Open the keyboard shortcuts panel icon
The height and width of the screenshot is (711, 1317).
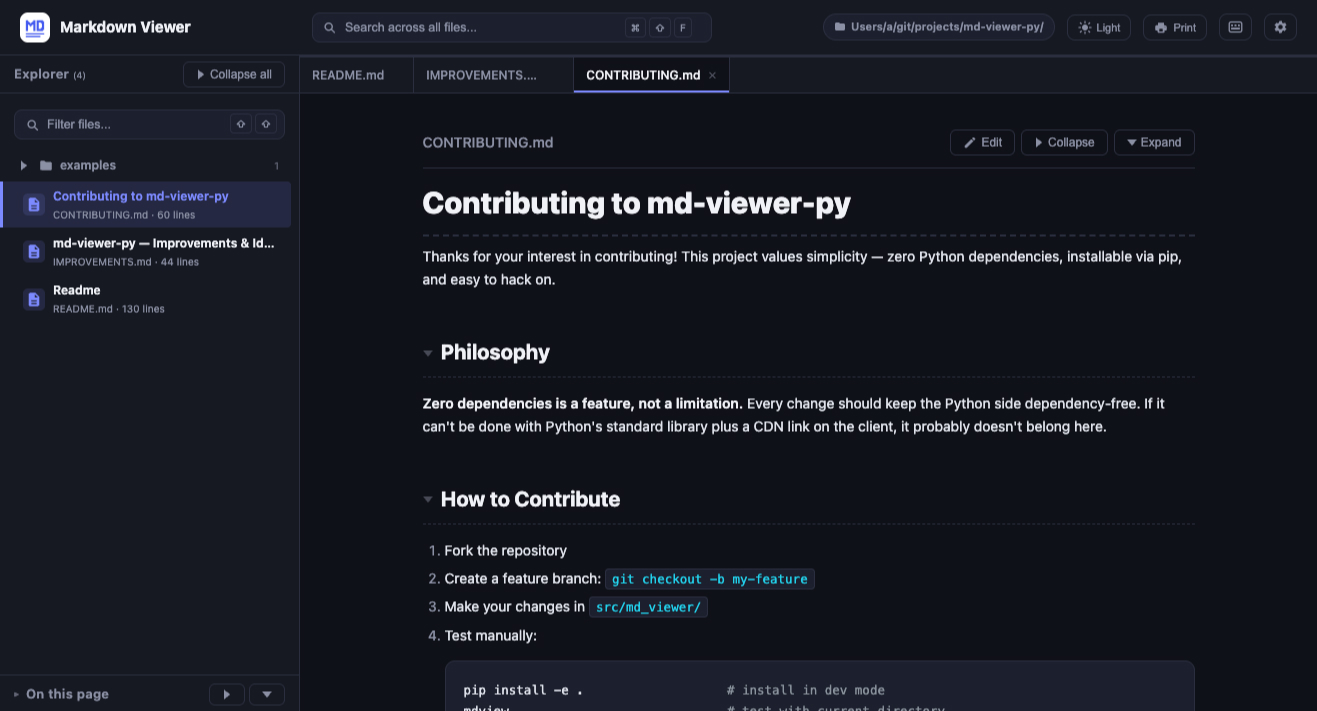click(x=1235, y=27)
